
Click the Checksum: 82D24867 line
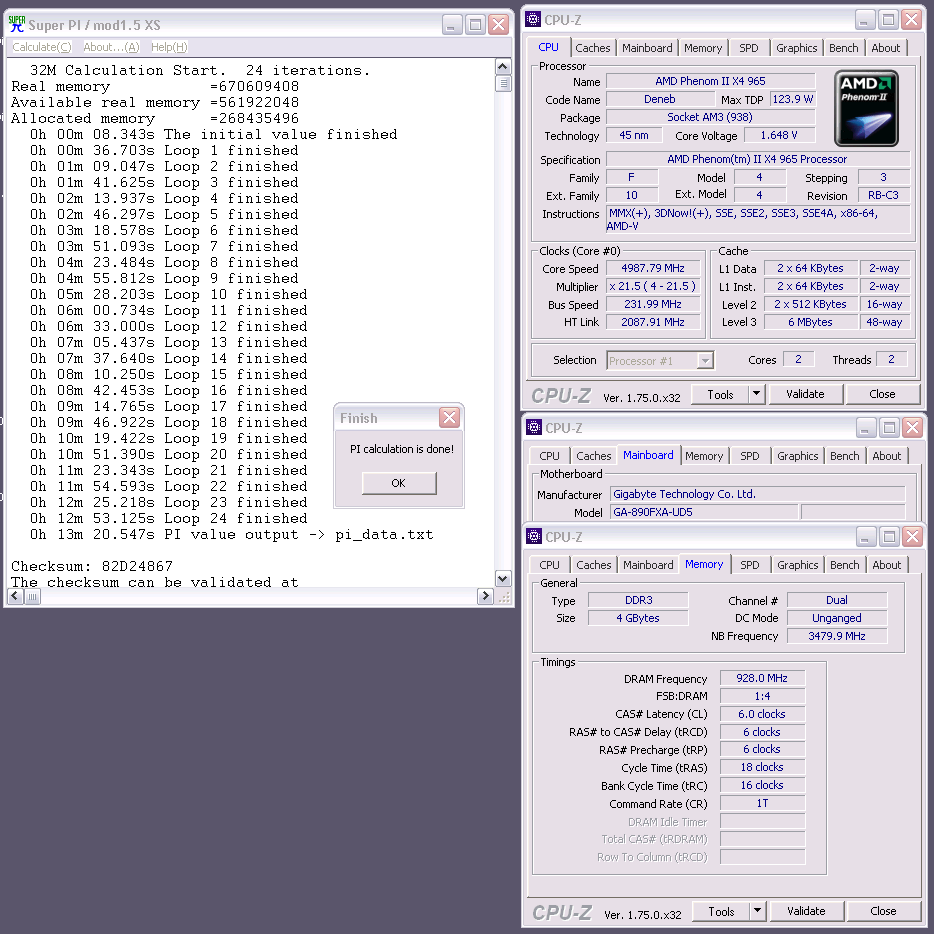[x=92, y=566]
